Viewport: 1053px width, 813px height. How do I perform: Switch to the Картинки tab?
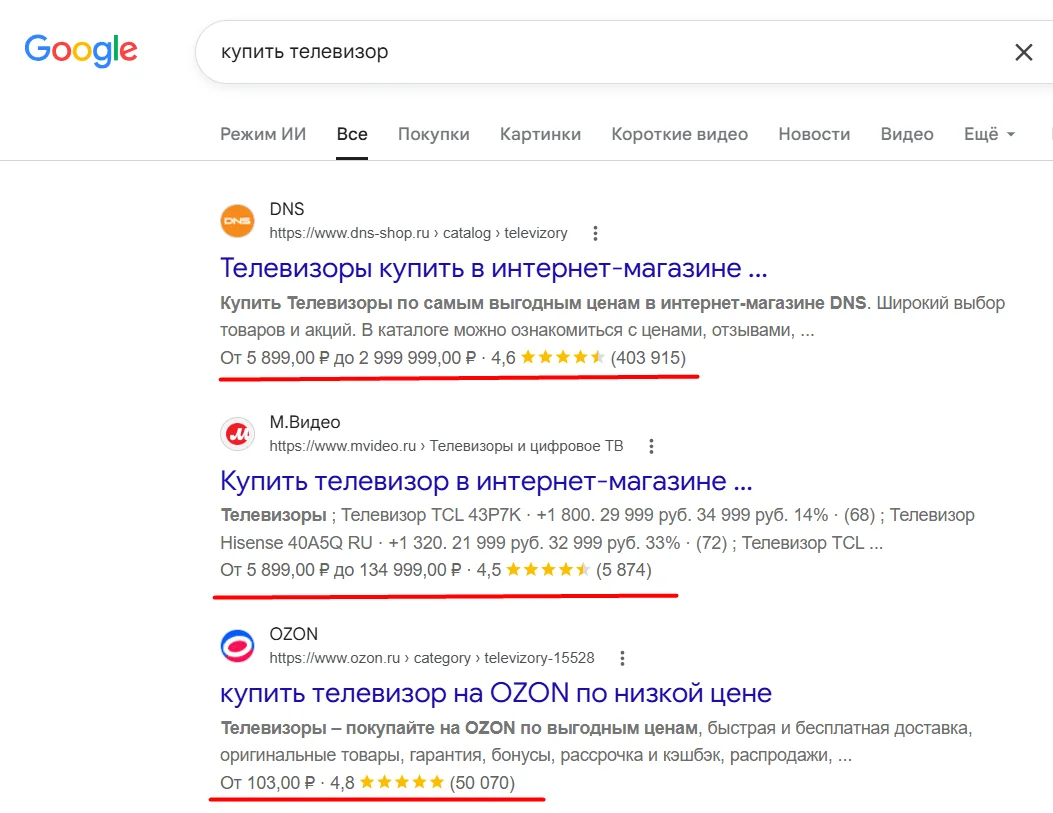pos(541,134)
